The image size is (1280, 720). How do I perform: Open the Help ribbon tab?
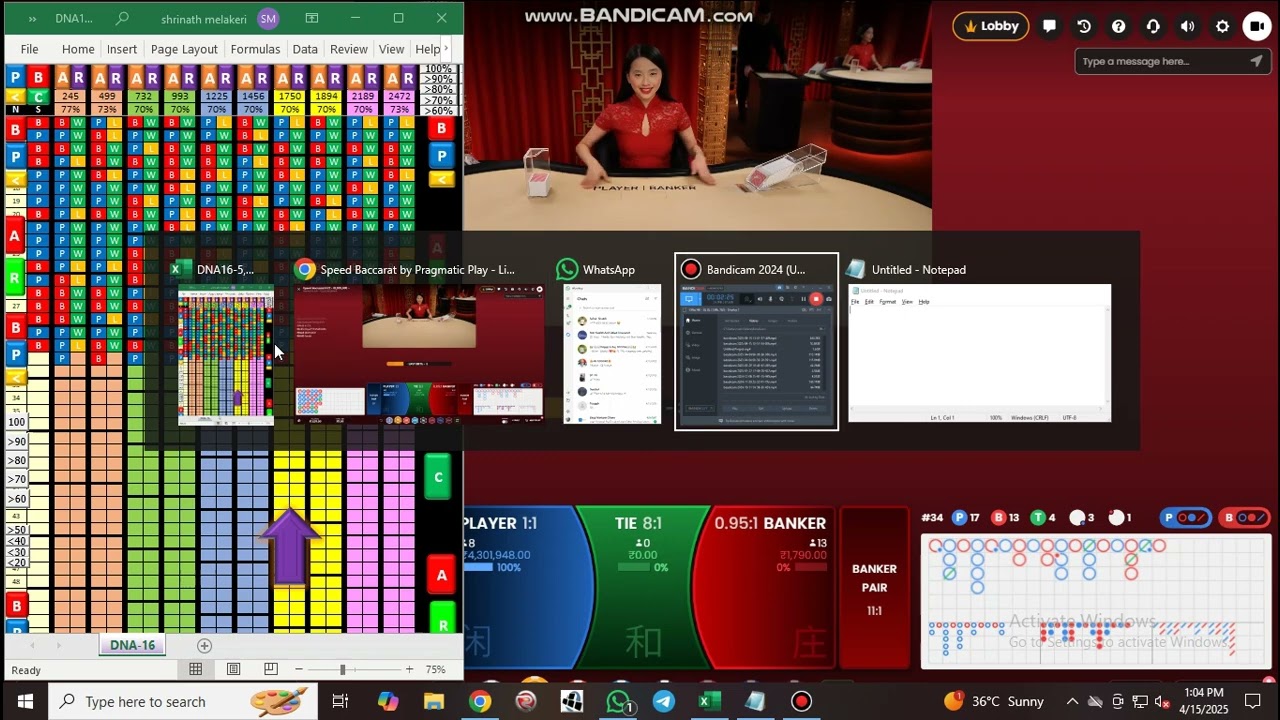(x=427, y=49)
